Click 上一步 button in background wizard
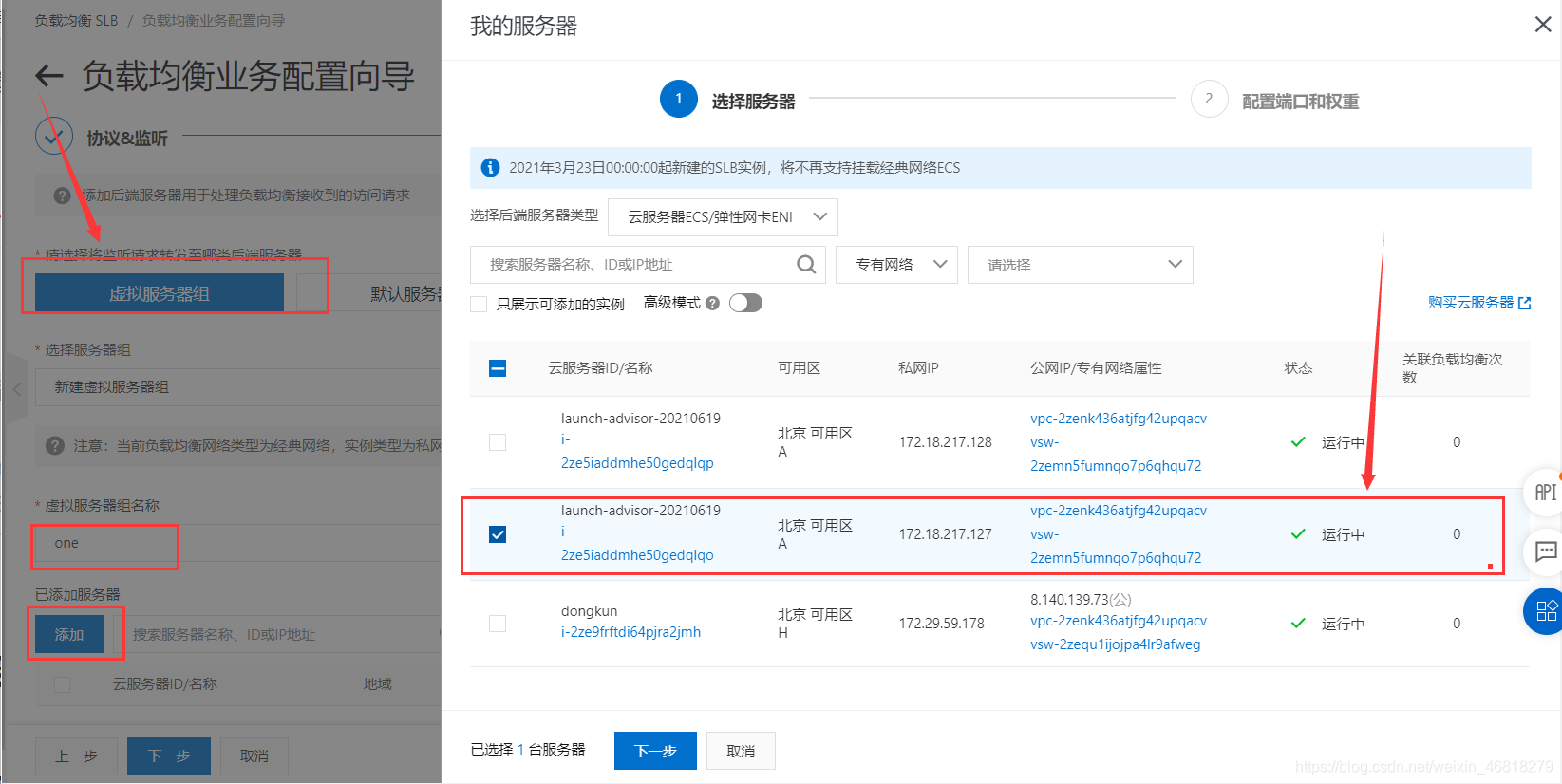 click(x=76, y=756)
